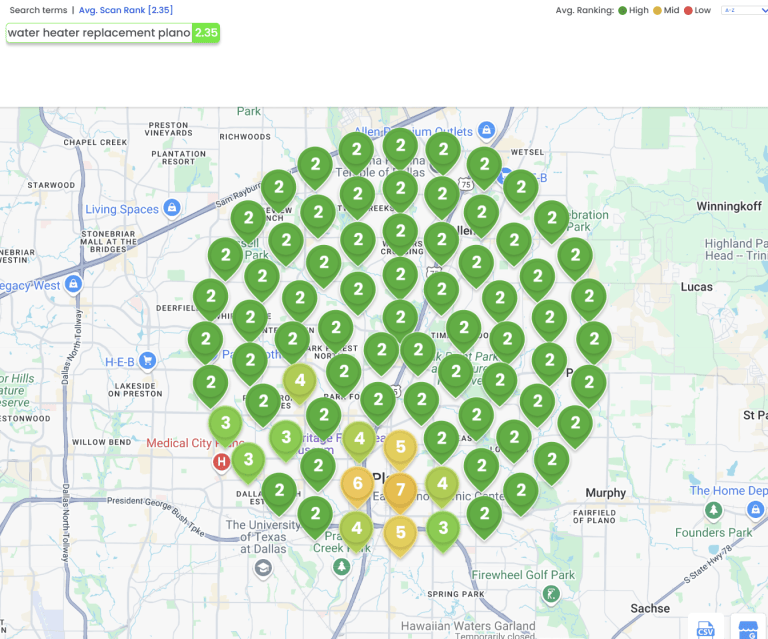Screen dimensions: 768x639
Task: Select the Founders Park tree marker
Action: tap(714, 511)
